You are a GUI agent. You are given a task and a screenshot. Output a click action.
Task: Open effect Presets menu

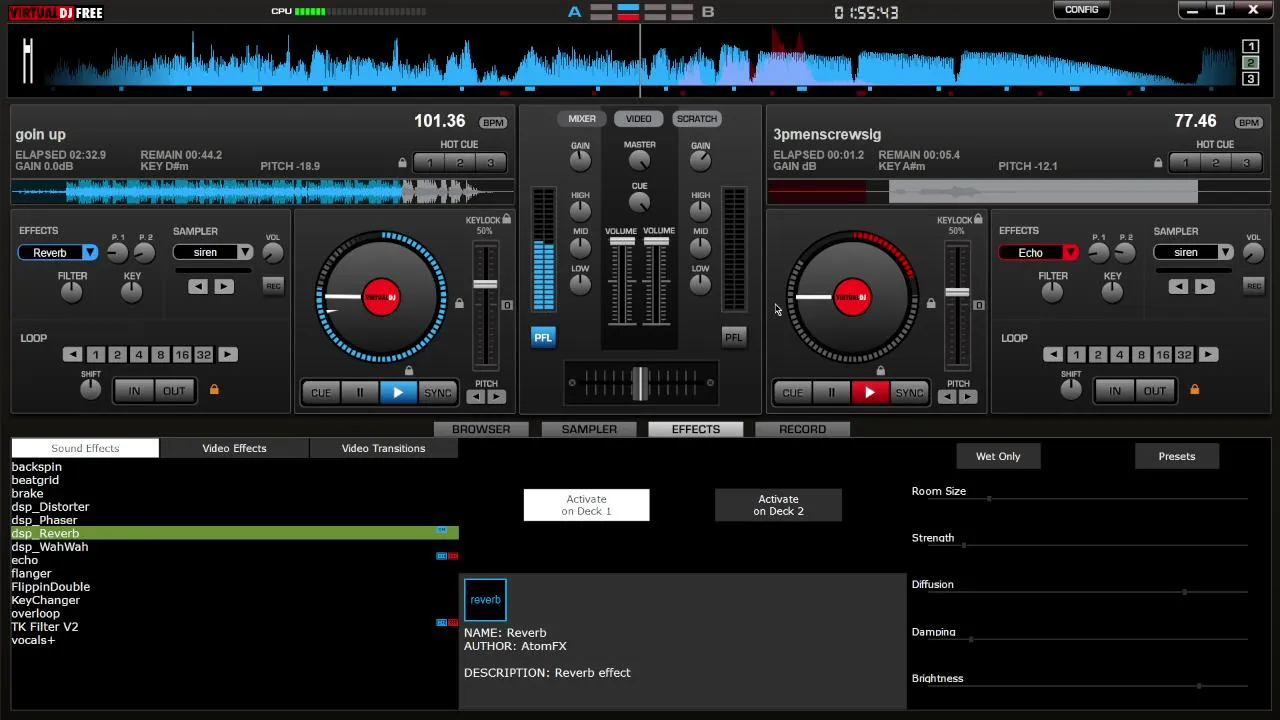pyautogui.click(x=1176, y=456)
